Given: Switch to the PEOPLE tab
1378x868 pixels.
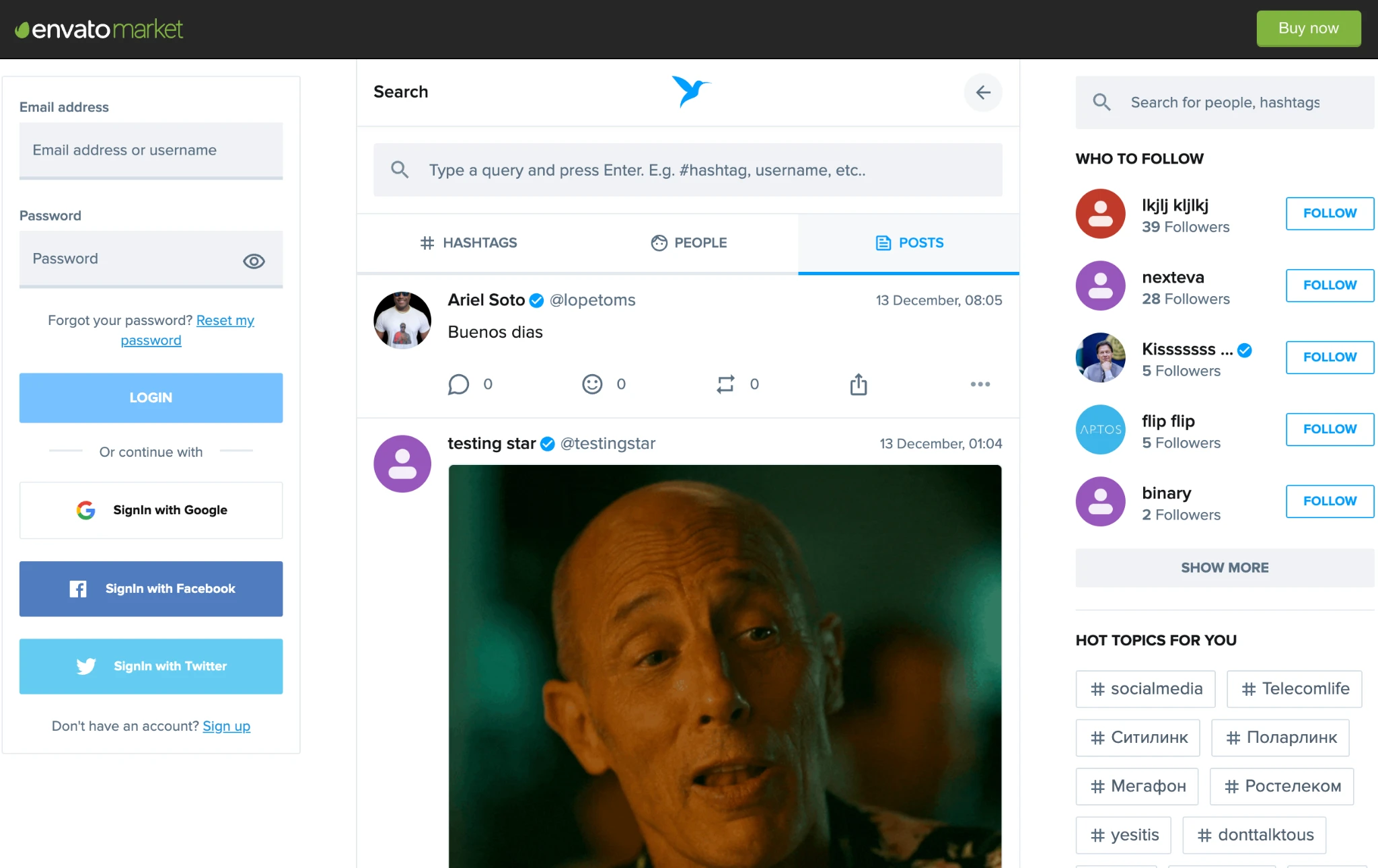Looking at the screenshot, I should click(x=689, y=243).
